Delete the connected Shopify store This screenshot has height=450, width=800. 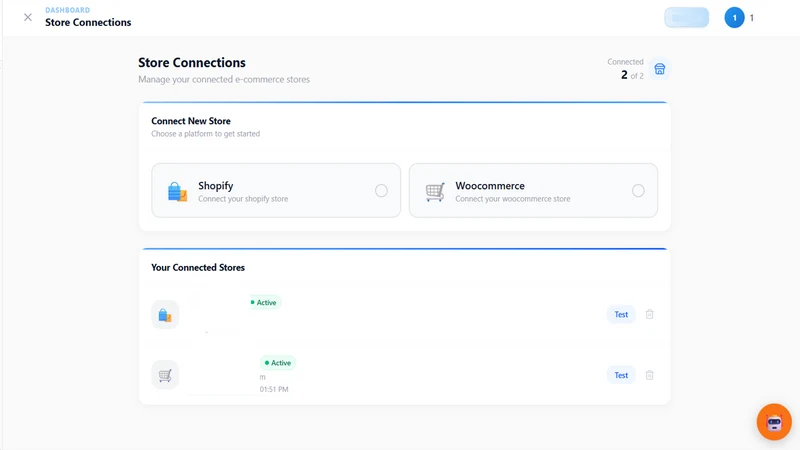pos(649,314)
